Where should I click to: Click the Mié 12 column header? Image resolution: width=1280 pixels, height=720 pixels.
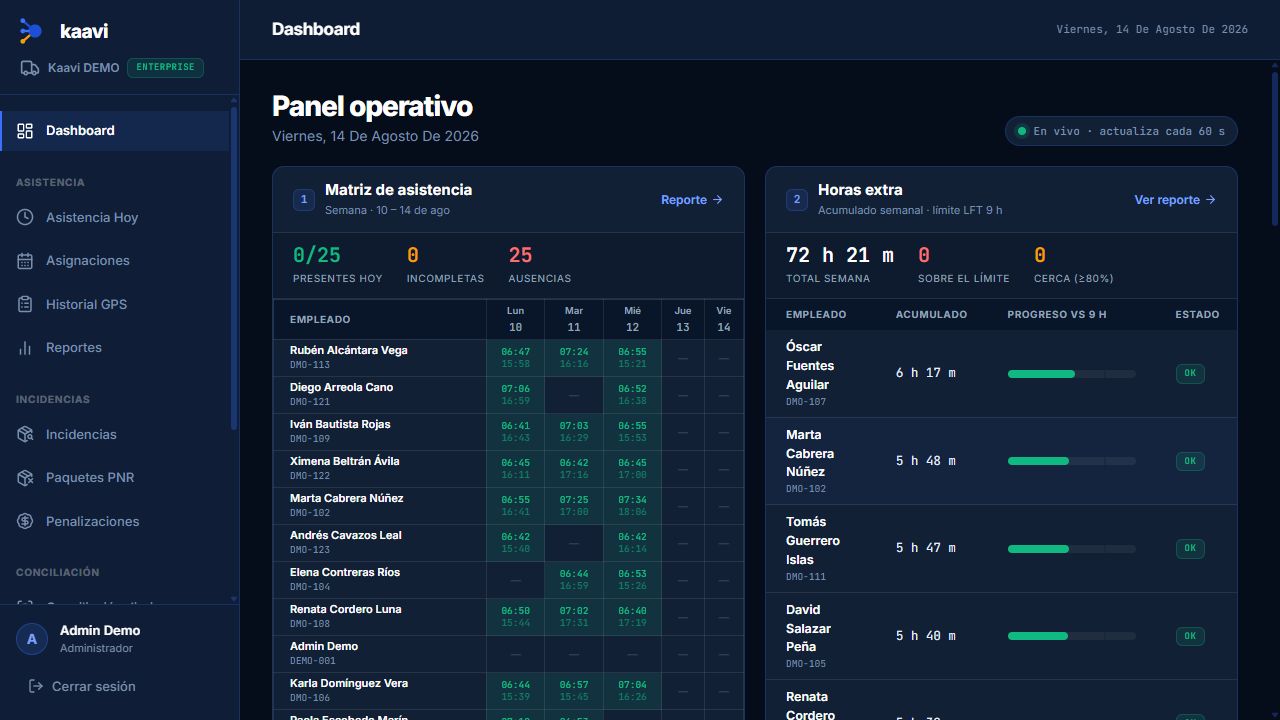(632, 320)
